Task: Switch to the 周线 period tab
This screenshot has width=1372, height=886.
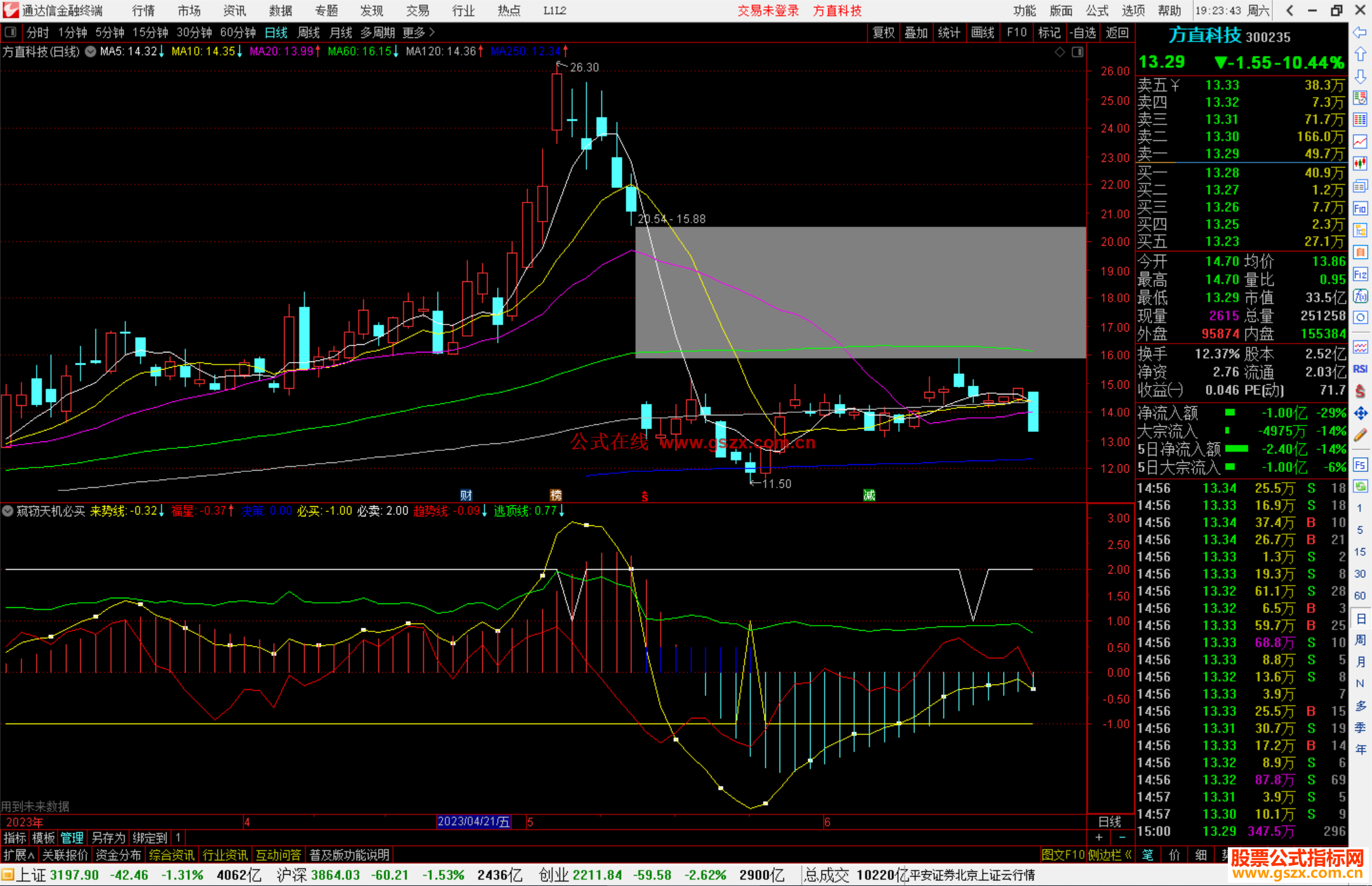Action: pos(309,32)
